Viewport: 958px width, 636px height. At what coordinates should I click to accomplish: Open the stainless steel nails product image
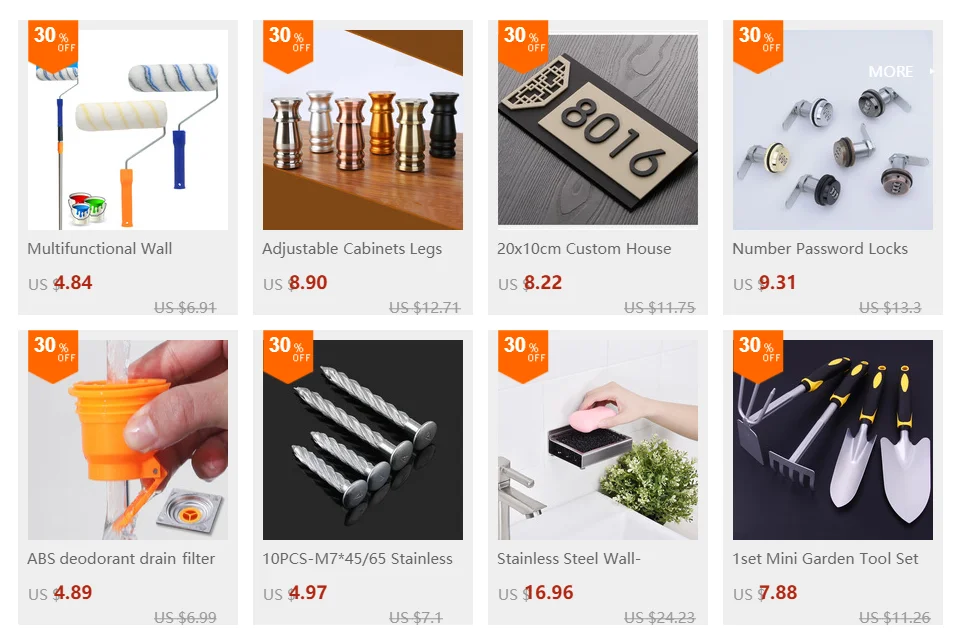click(x=363, y=440)
